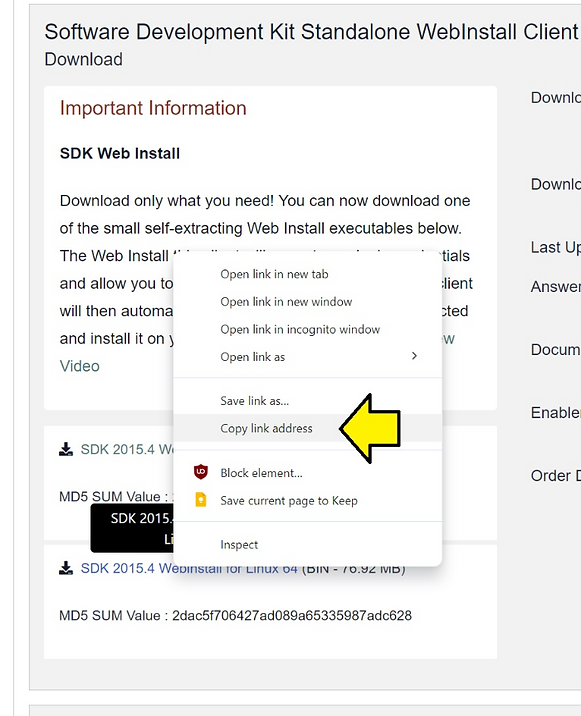Image resolution: width=581 pixels, height=716 pixels.
Task: Choose Inspect from context menu
Action: pyautogui.click(x=307, y=544)
